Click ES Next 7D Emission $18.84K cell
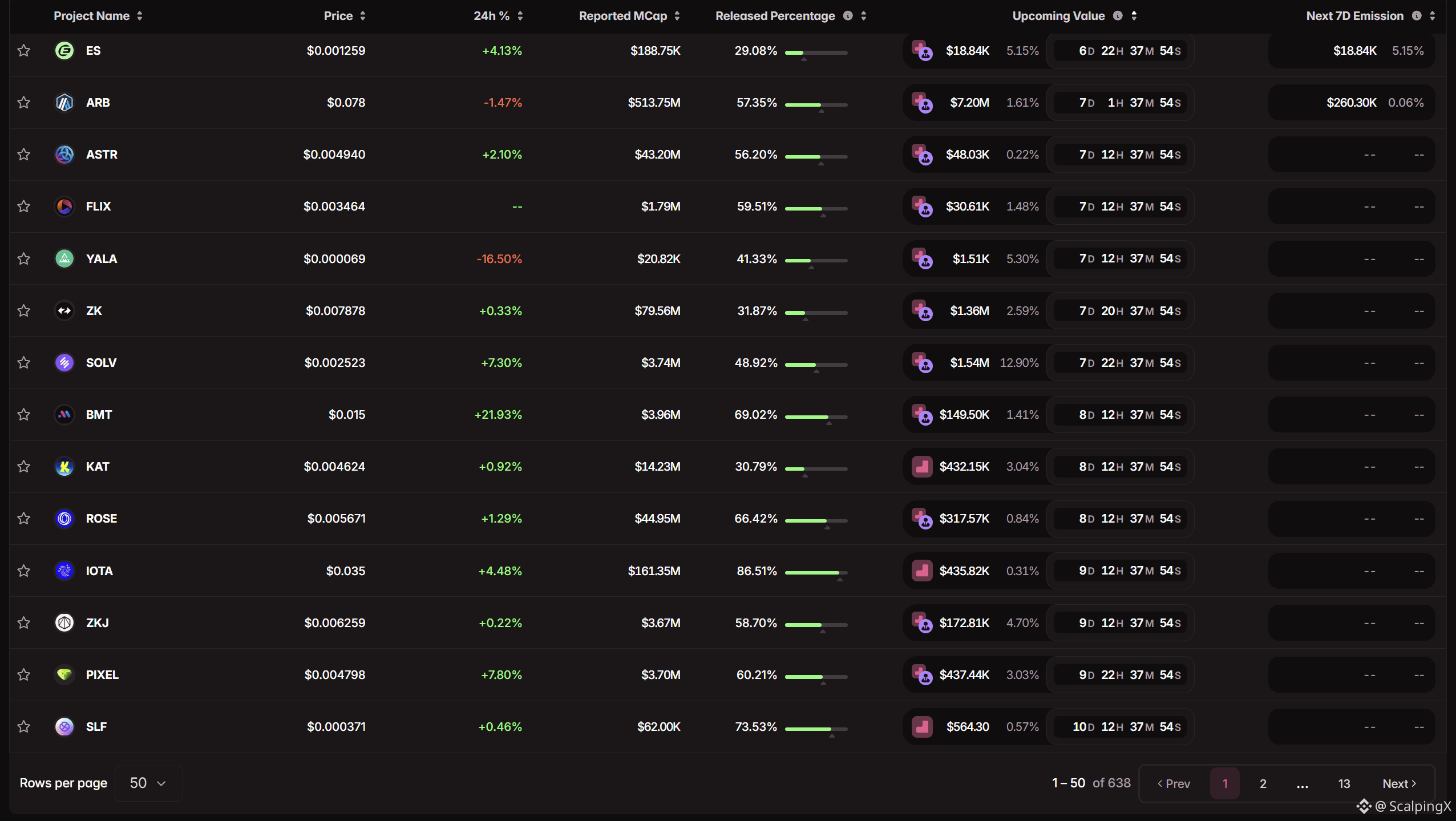Screen dimensions: 1456x821 (x=1352, y=51)
